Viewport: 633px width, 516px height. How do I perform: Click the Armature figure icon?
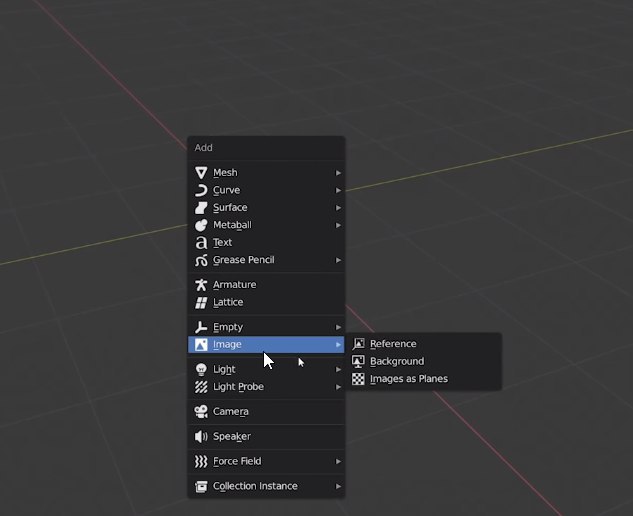click(201, 285)
